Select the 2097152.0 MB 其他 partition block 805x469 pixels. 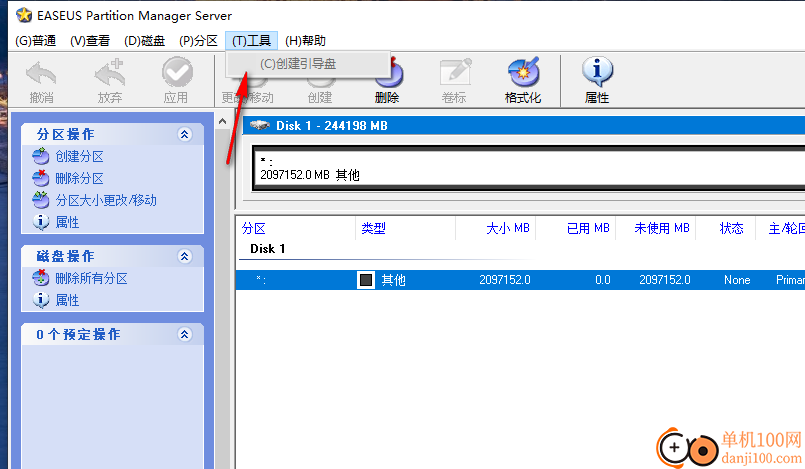pyautogui.click(x=529, y=168)
